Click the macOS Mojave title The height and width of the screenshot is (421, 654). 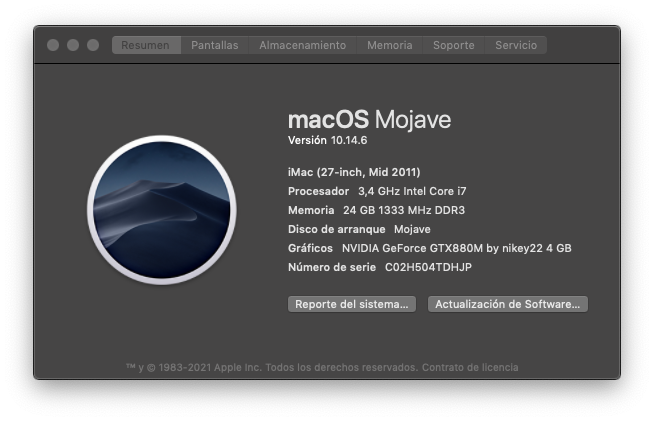click(x=370, y=119)
